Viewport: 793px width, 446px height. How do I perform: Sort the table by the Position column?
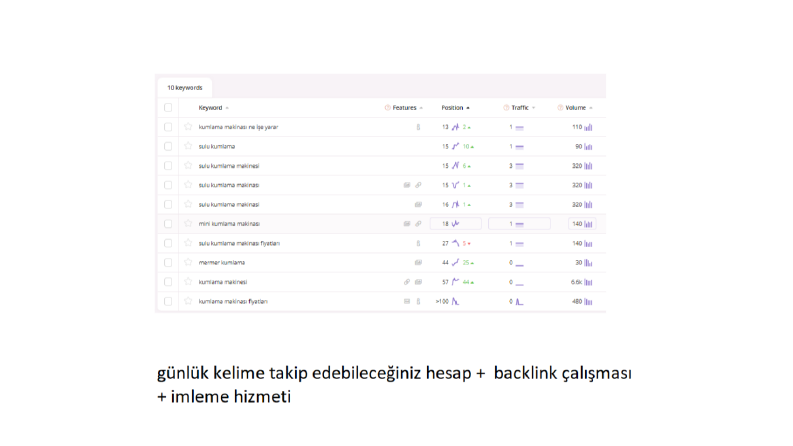pos(455,108)
